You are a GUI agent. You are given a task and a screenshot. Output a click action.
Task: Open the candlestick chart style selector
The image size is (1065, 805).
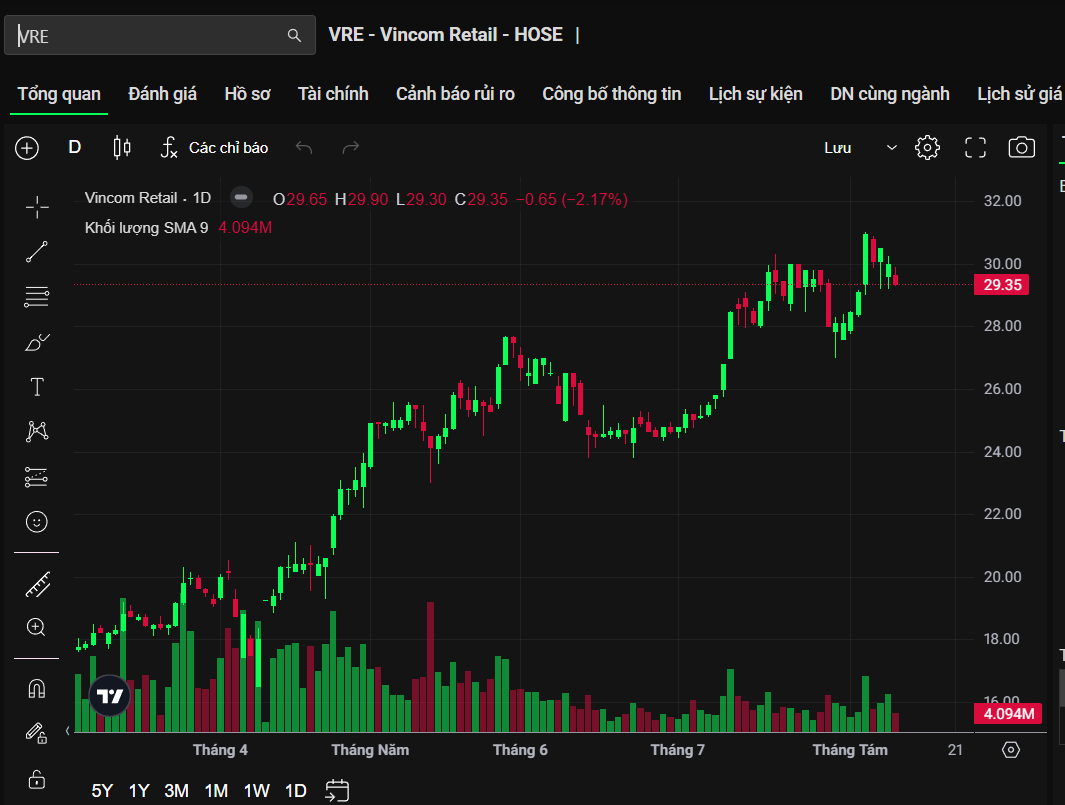(122, 147)
